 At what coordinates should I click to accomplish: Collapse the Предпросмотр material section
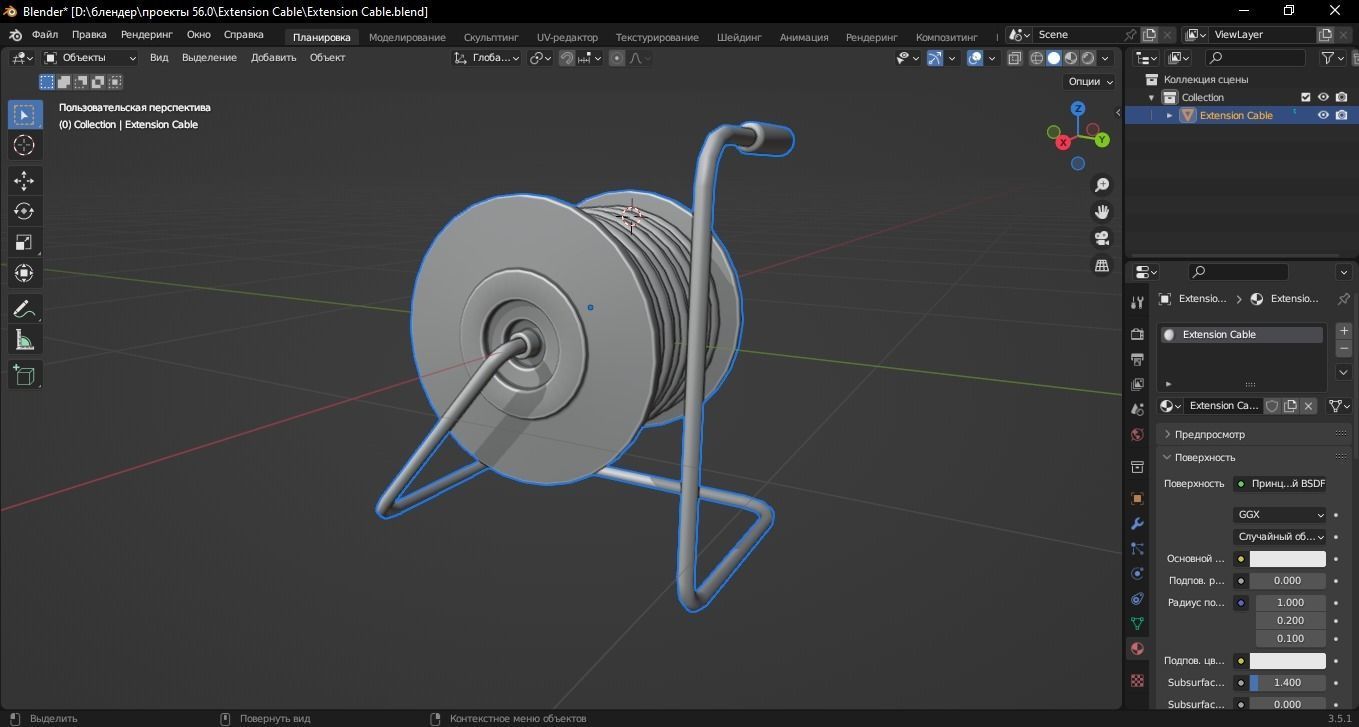point(1209,434)
